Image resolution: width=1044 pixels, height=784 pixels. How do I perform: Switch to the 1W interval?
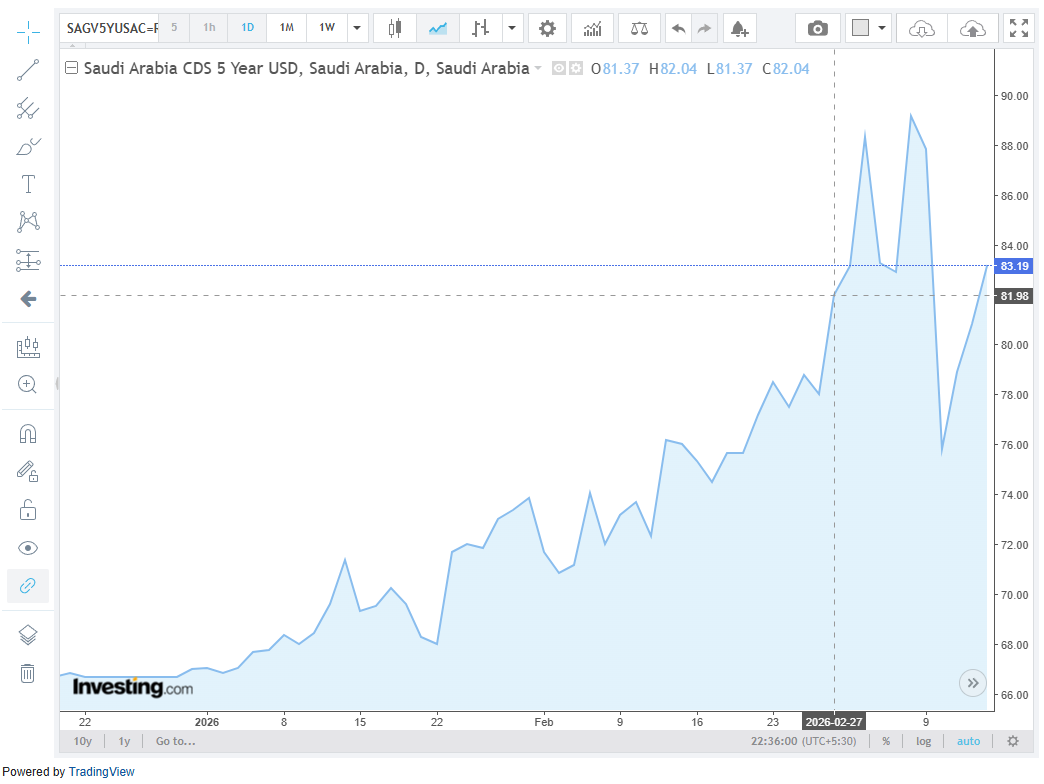coord(327,28)
